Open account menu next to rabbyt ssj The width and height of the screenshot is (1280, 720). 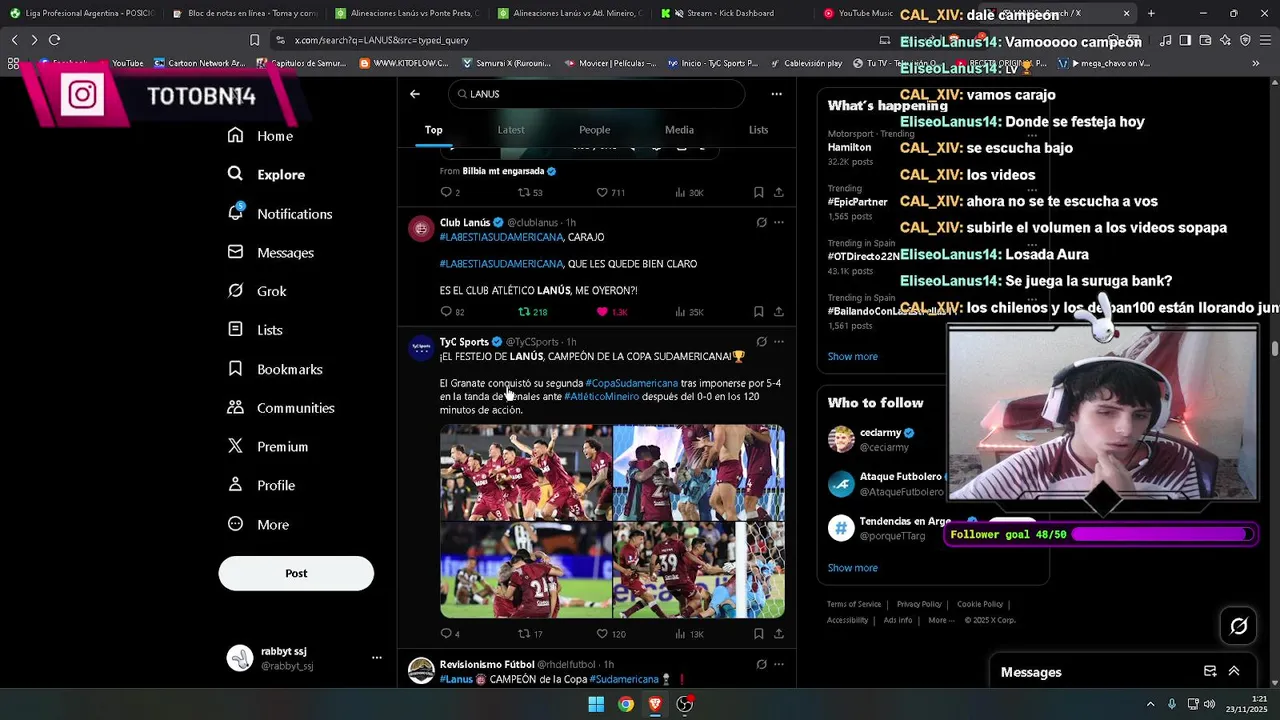click(x=377, y=658)
